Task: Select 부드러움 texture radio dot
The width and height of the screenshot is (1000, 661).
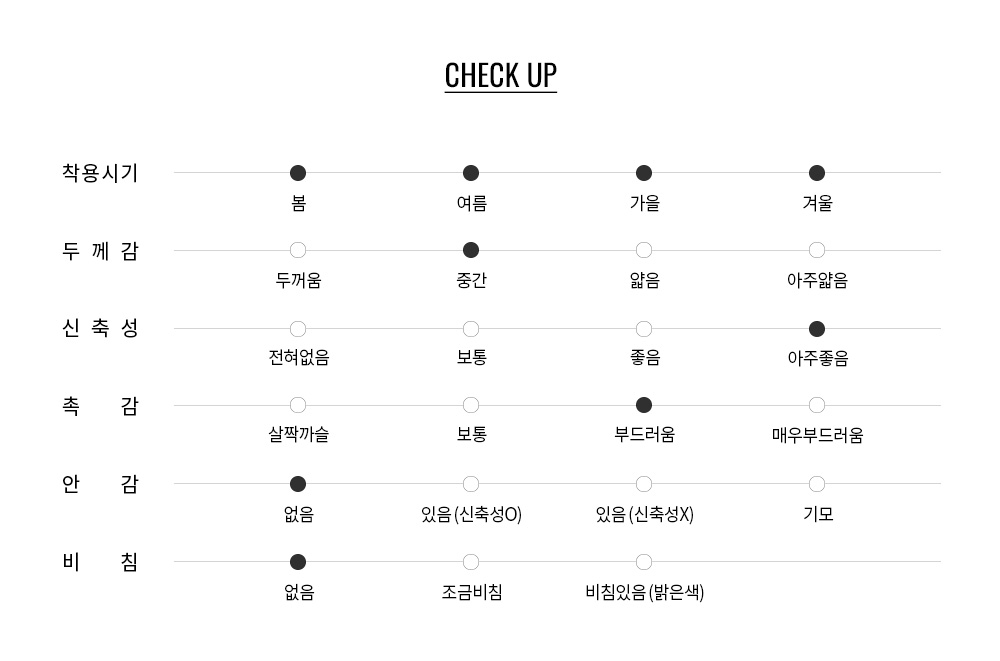Action: (644, 405)
